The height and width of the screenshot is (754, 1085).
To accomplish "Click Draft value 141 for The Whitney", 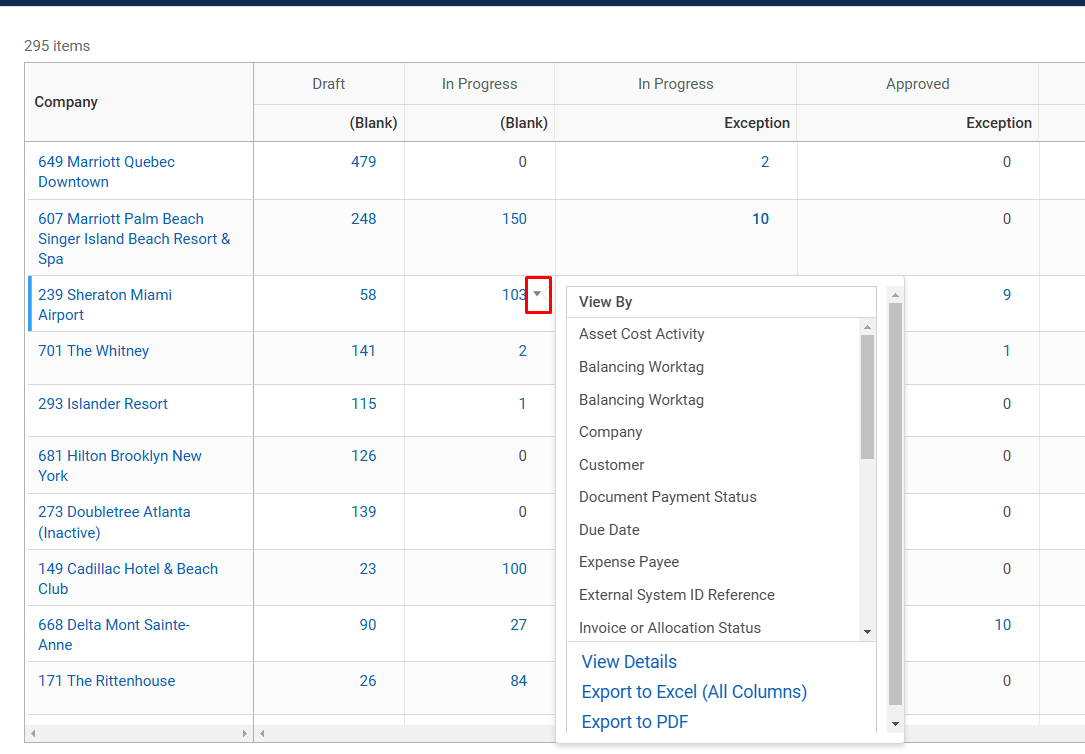I will [363, 351].
